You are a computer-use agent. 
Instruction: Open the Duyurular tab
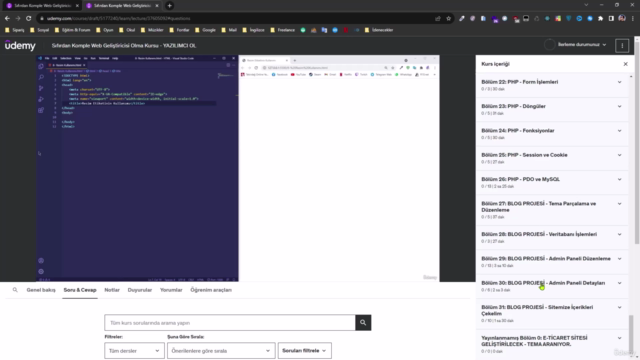coord(140,290)
